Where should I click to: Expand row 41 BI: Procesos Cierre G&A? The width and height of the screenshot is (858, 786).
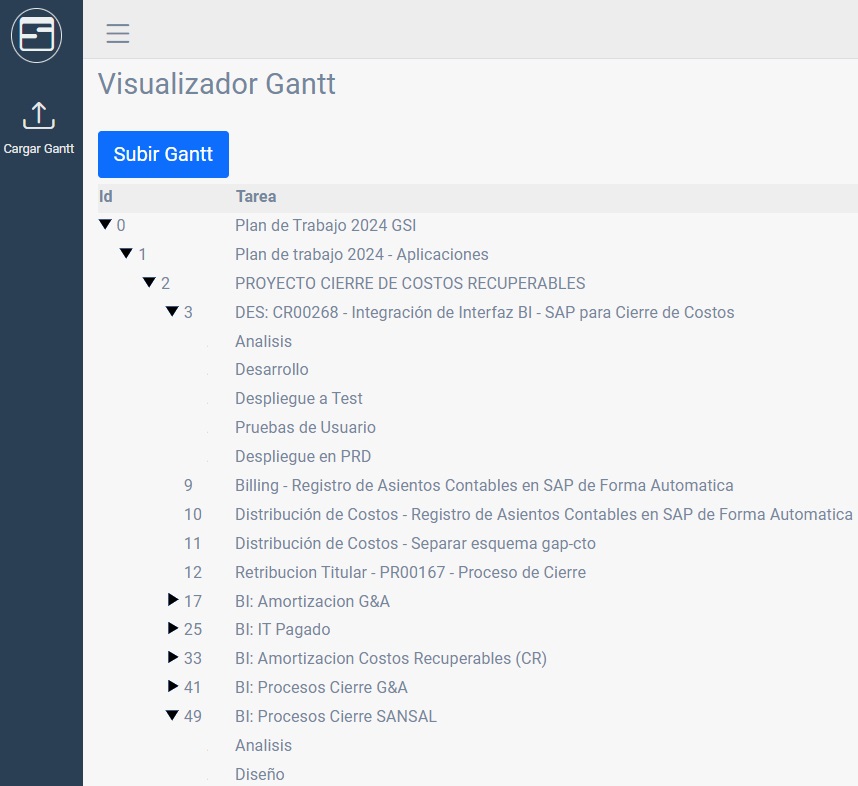(x=172, y=688)
